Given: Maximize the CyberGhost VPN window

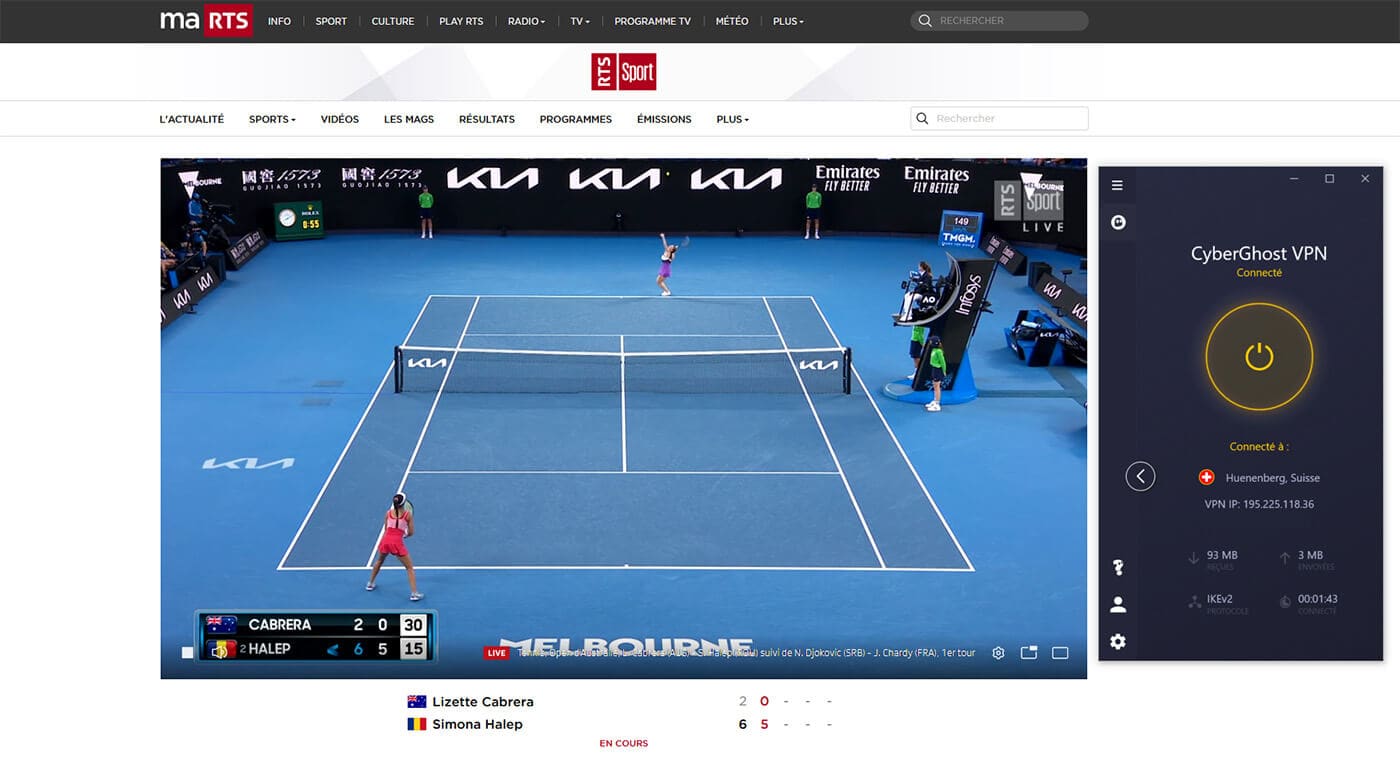Looking at the screenshot, I should [x=1329, y=179].
